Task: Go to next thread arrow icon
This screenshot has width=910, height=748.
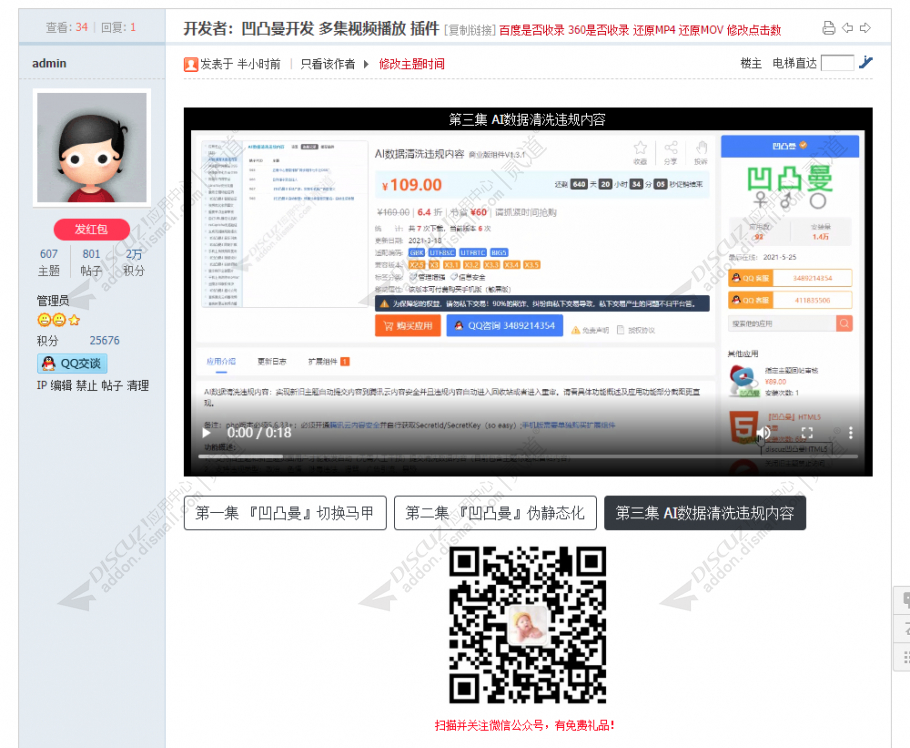Action: (865, 27)
